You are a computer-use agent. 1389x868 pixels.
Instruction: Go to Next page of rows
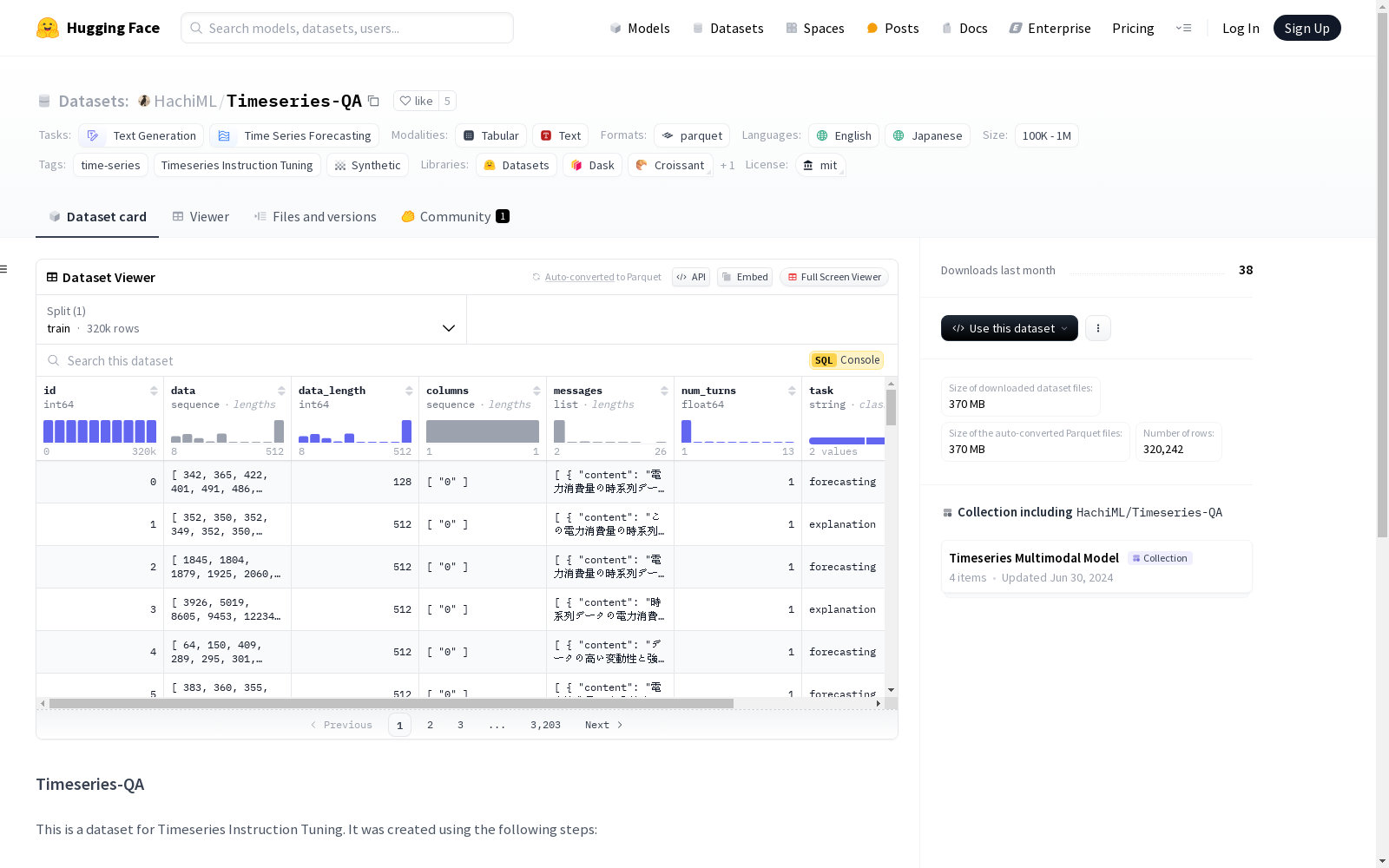(604, 725)
